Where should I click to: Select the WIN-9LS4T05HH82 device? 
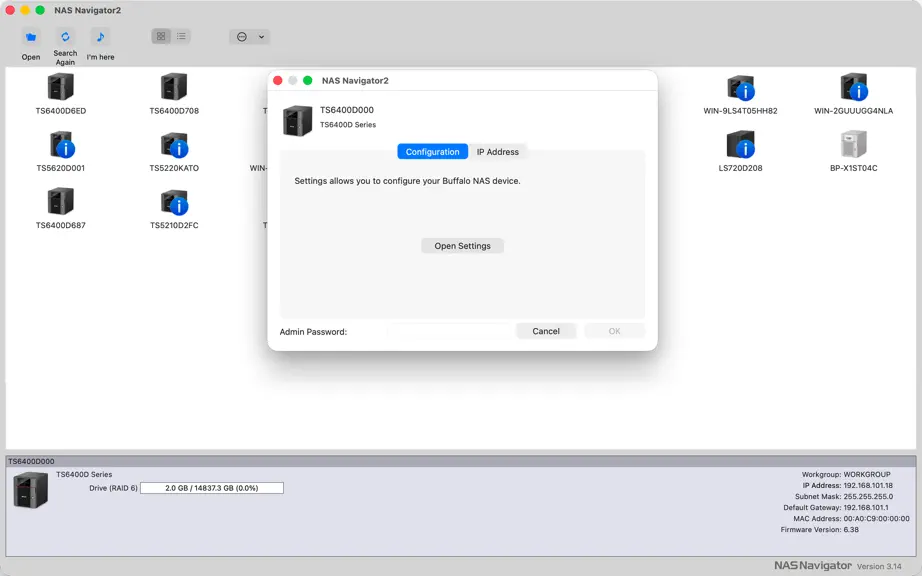pos(740,94)
